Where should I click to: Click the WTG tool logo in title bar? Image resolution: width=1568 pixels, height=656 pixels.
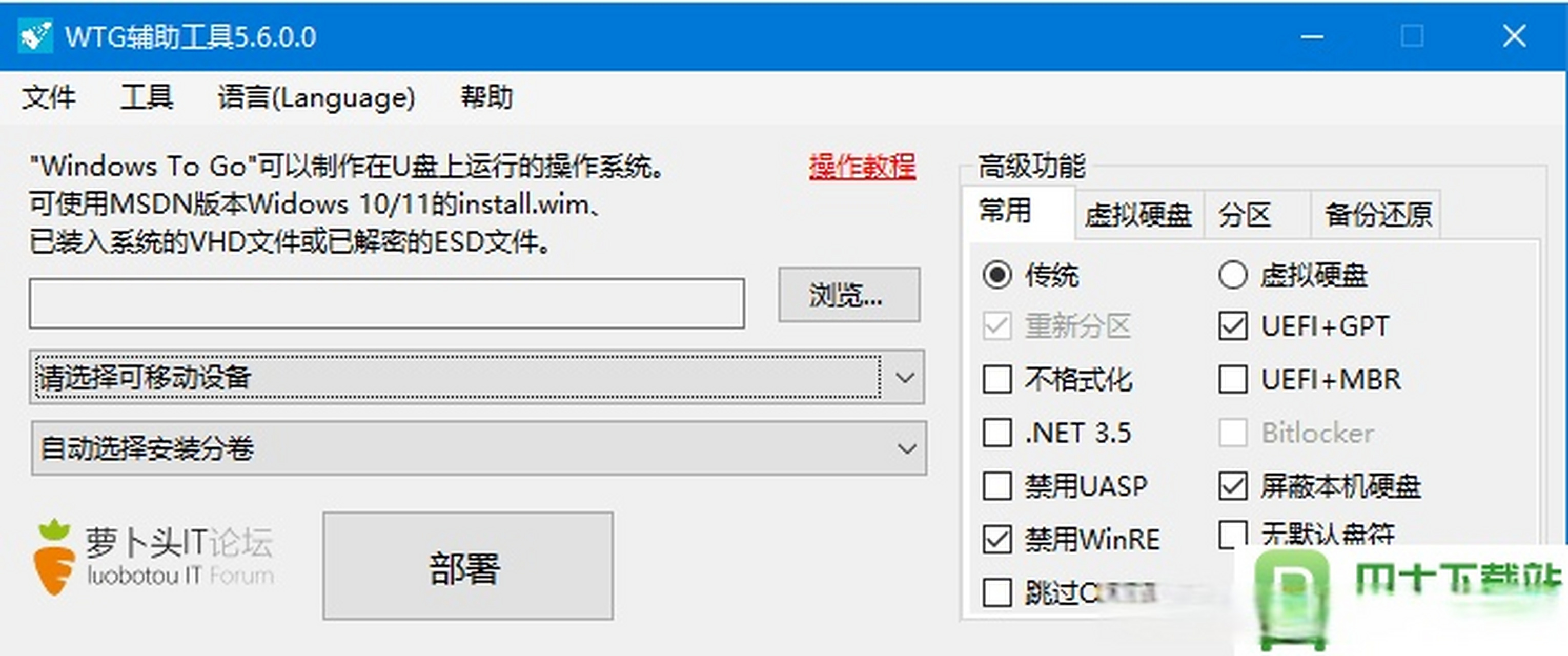click(35, 35)
